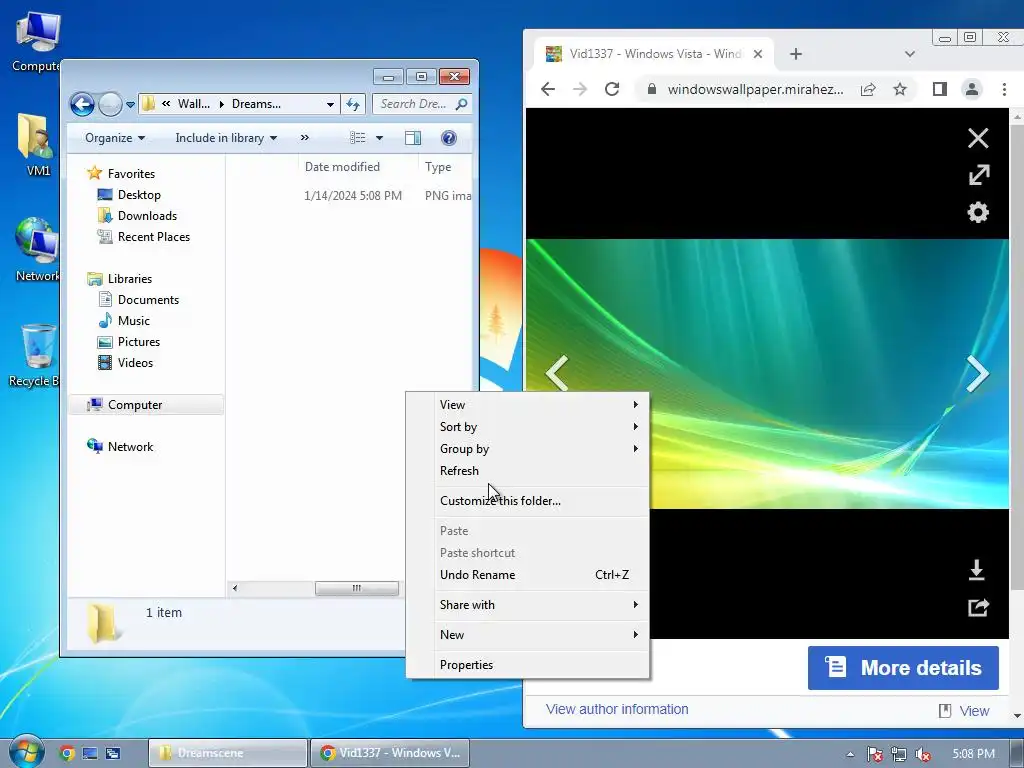1024x768 pixels.
Task: Open the Organize menu
Action: coord(115,138)
